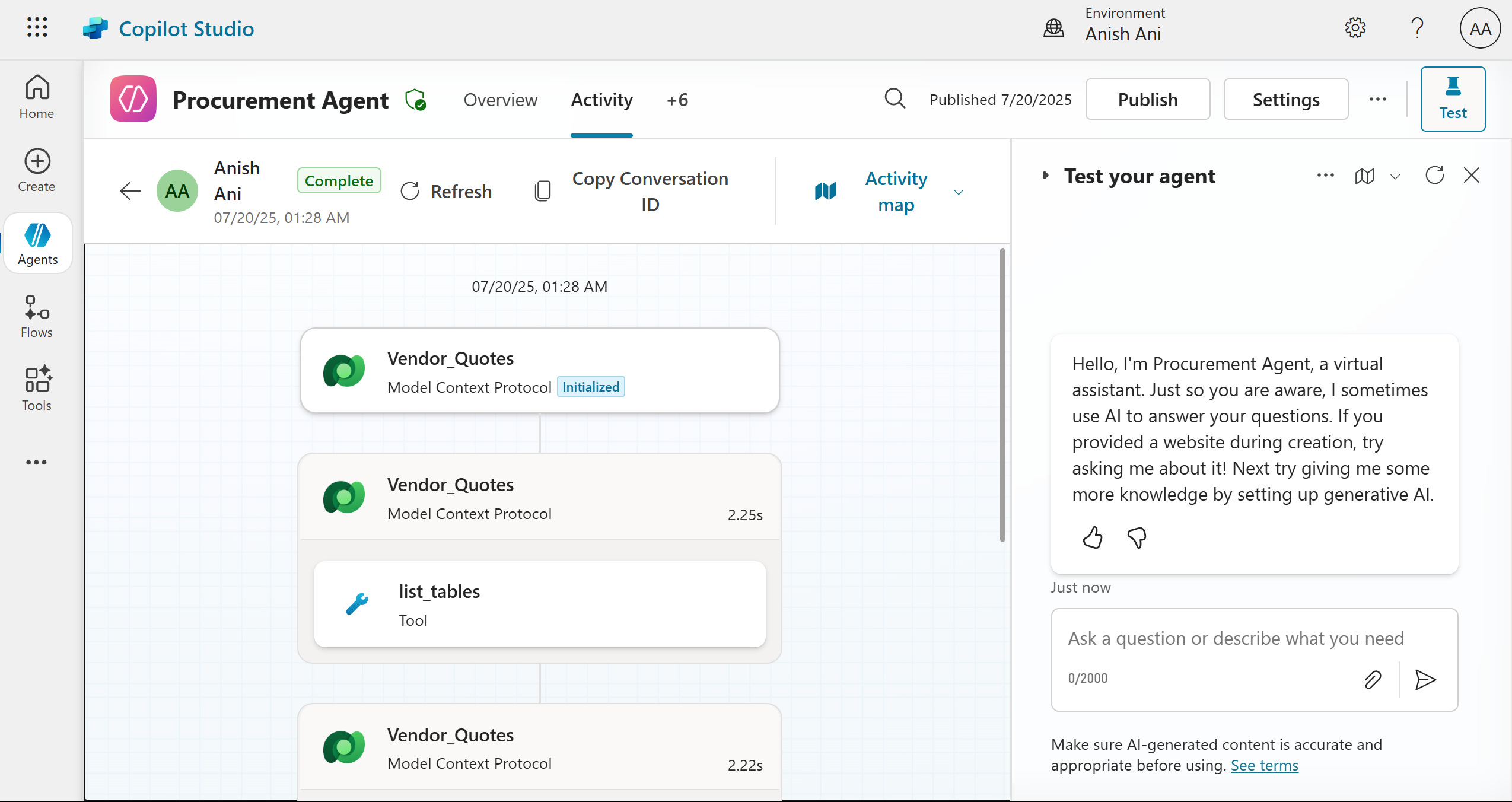Click the ask a question input field

click(x=1236, y=638)
